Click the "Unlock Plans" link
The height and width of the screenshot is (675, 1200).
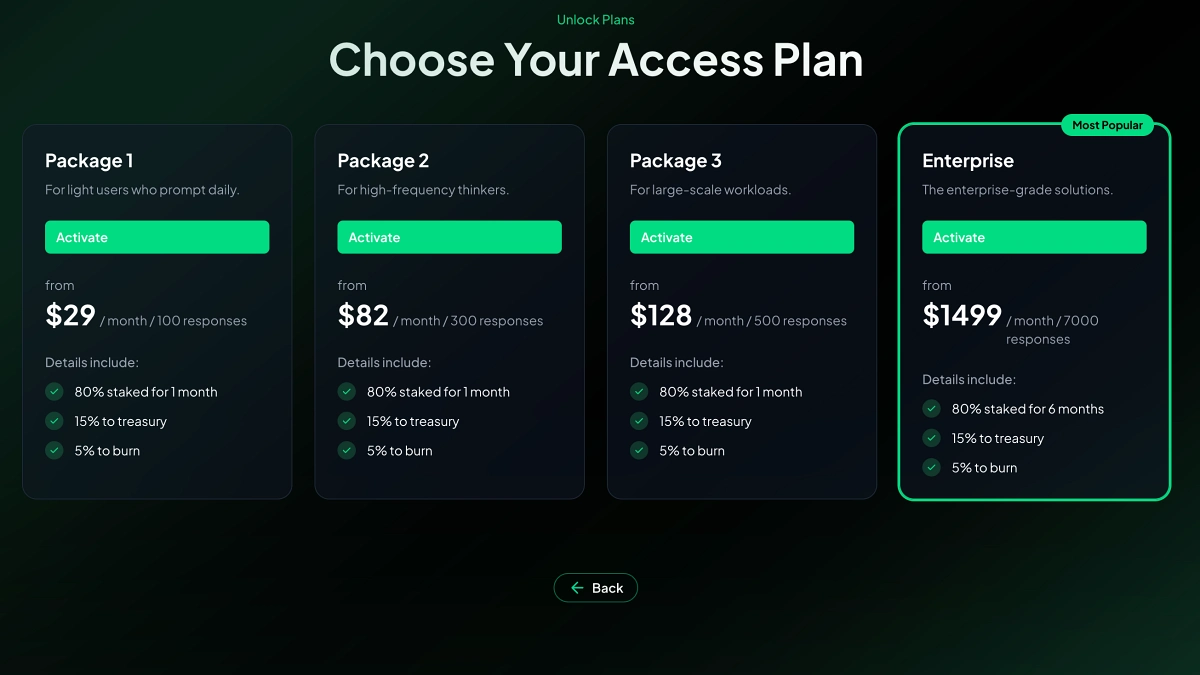pos(596,19)
